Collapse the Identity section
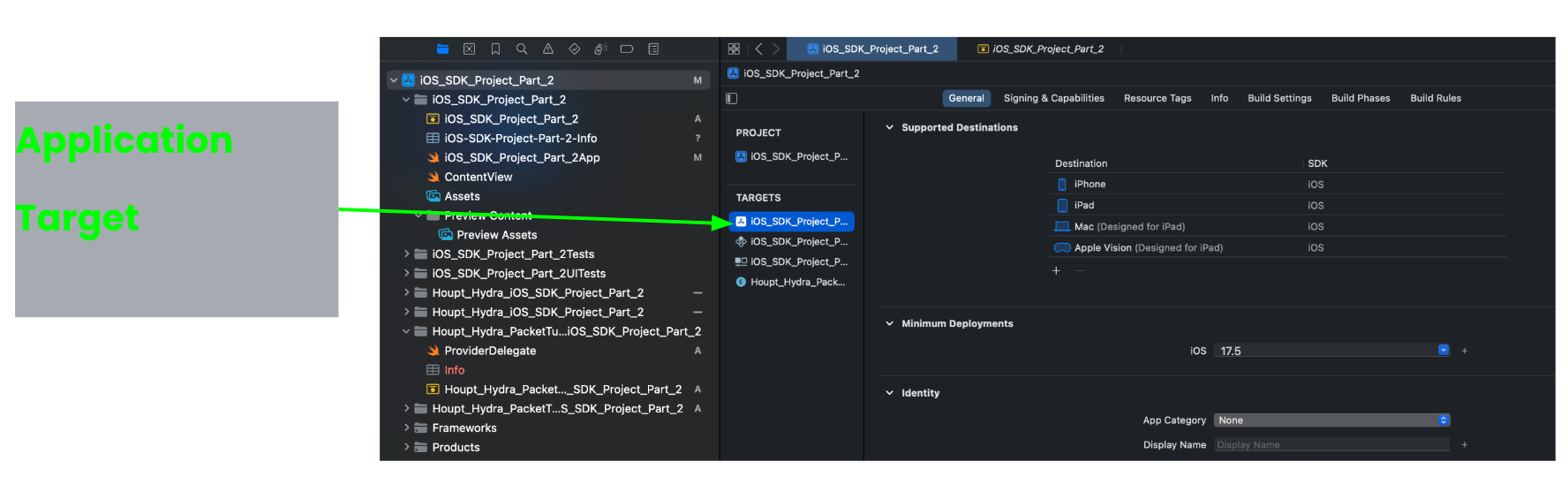1568x484 pixels. click(x=889, y=393)
